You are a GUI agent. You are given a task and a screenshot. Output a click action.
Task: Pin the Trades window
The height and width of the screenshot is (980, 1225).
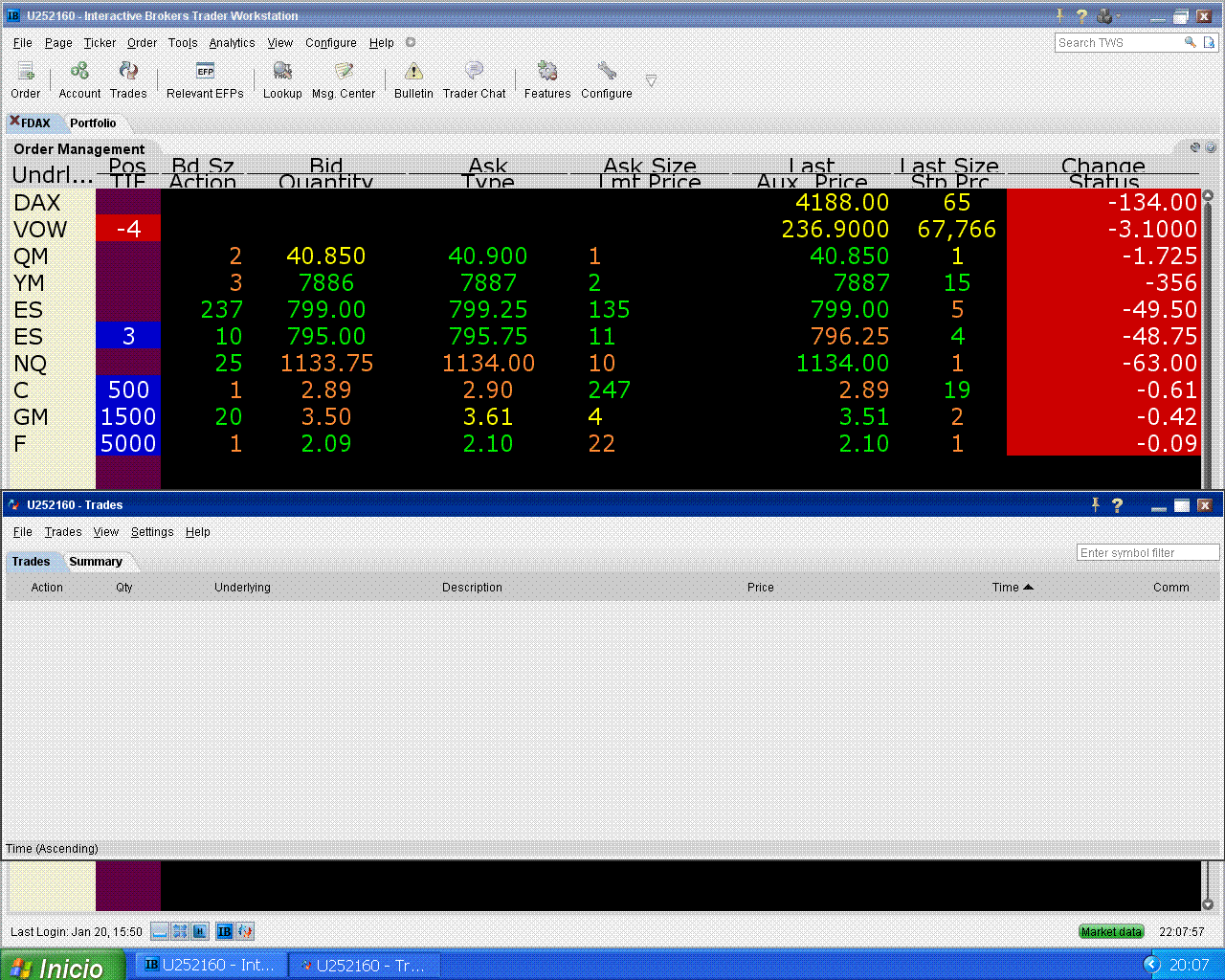click(1096, 505)
